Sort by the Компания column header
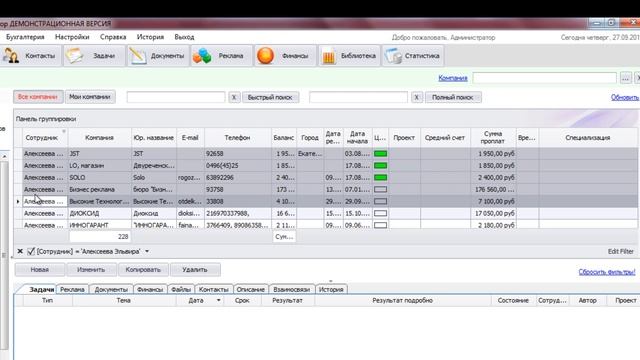This screenshot has height=360, width=640. coord(99,138)
